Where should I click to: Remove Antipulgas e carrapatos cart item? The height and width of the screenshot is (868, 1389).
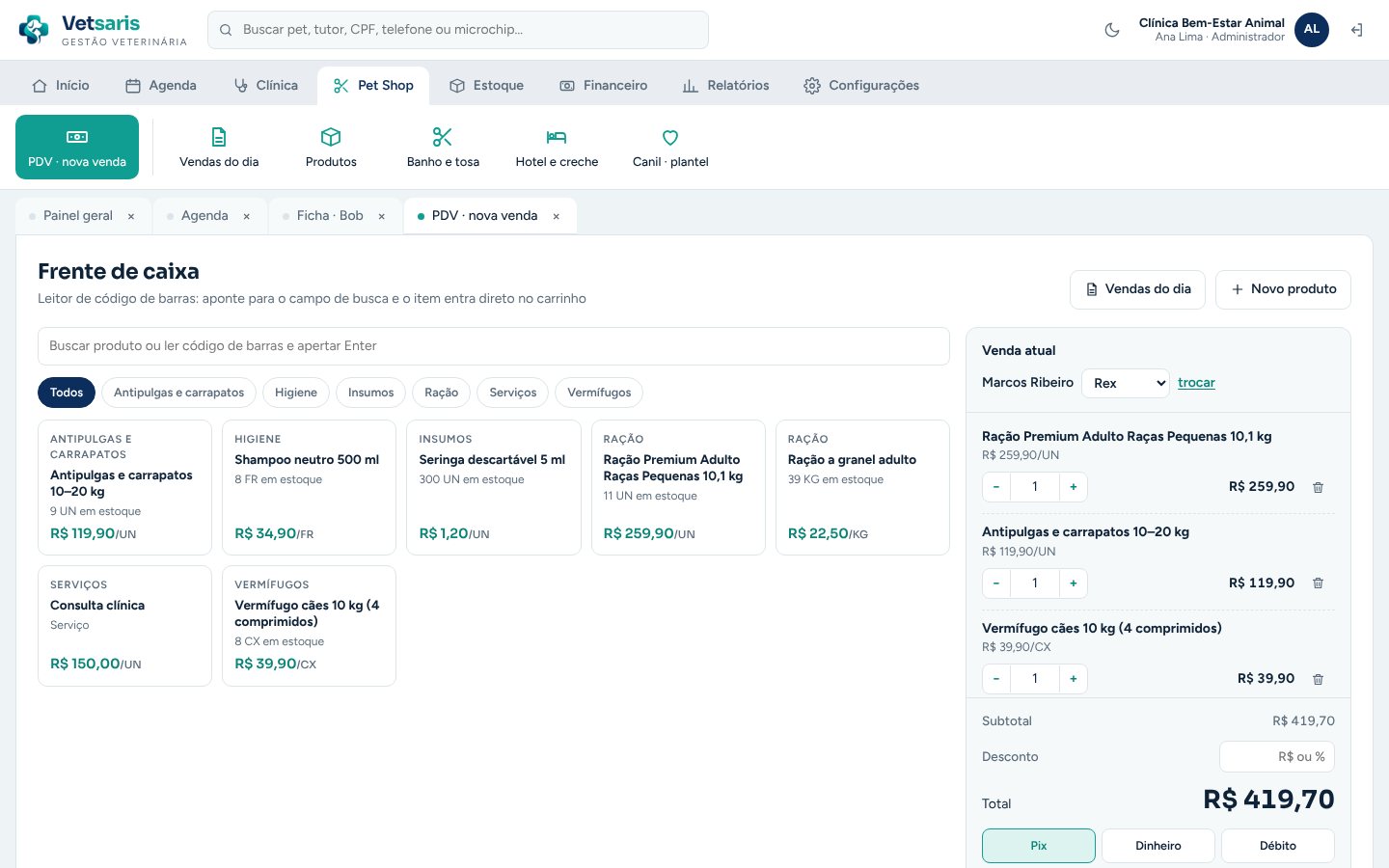[1319, 583]
